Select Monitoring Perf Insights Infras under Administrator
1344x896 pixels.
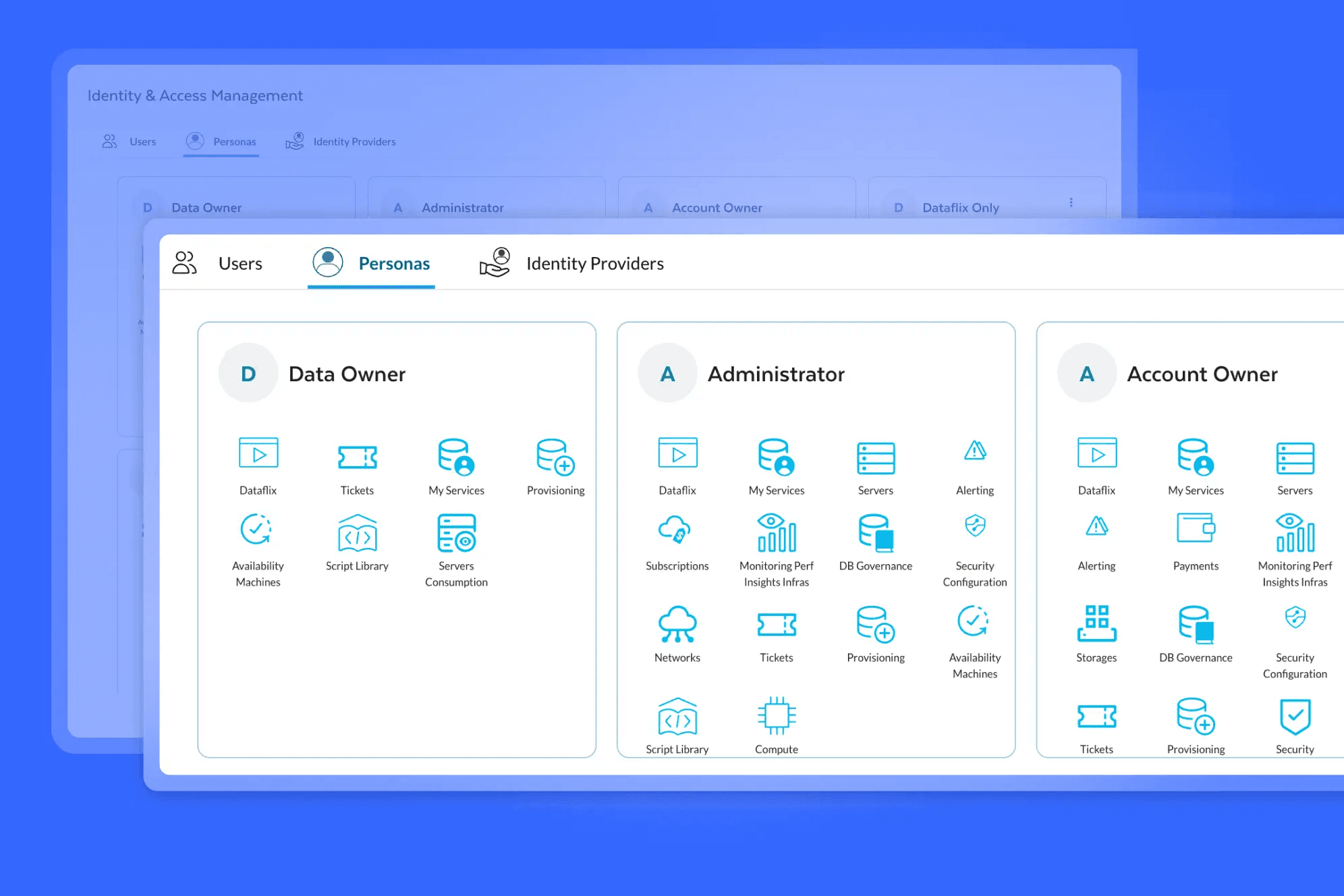[x=777, y=533]
